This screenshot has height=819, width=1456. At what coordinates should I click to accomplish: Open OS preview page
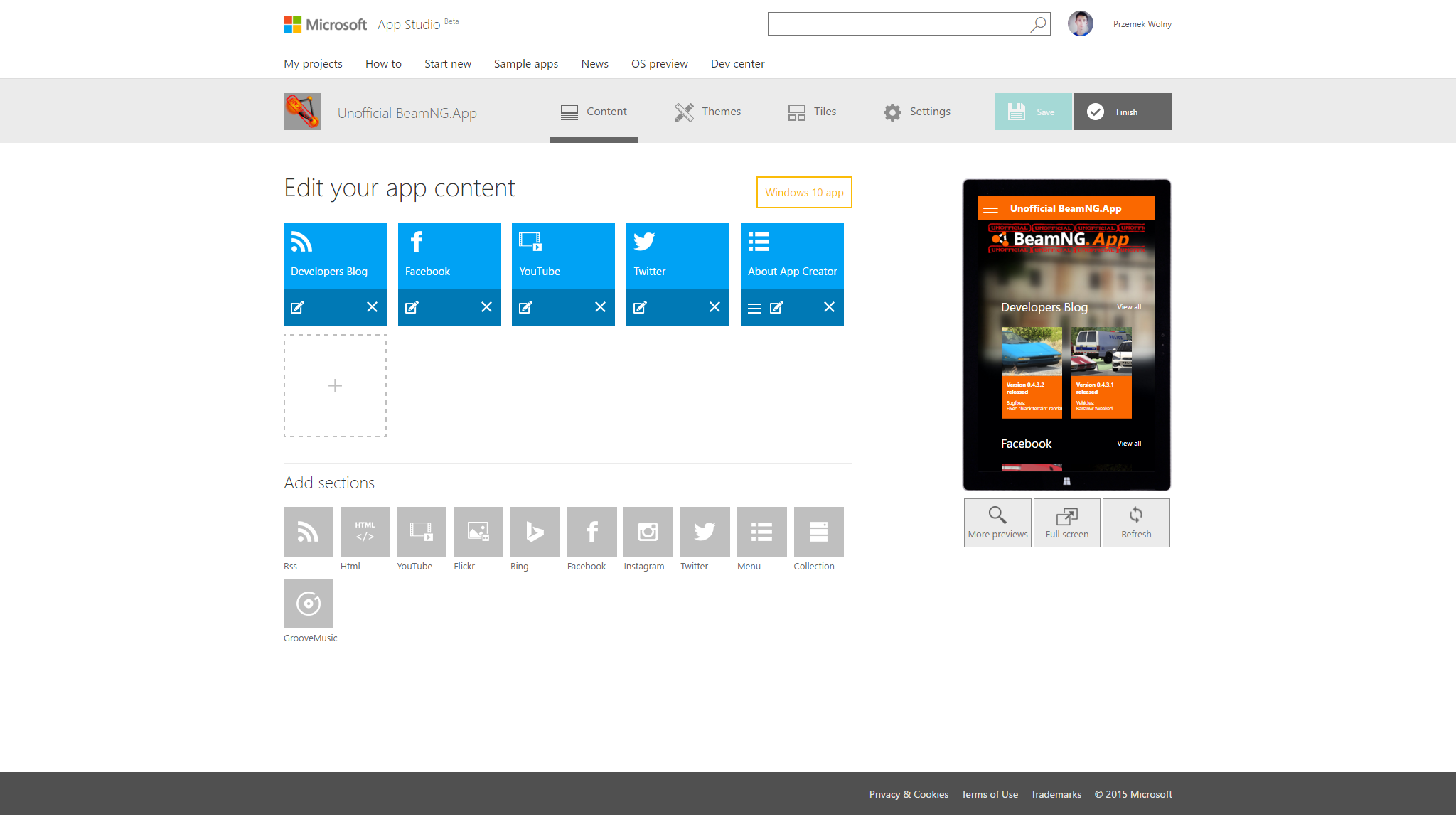coord(660,64)
